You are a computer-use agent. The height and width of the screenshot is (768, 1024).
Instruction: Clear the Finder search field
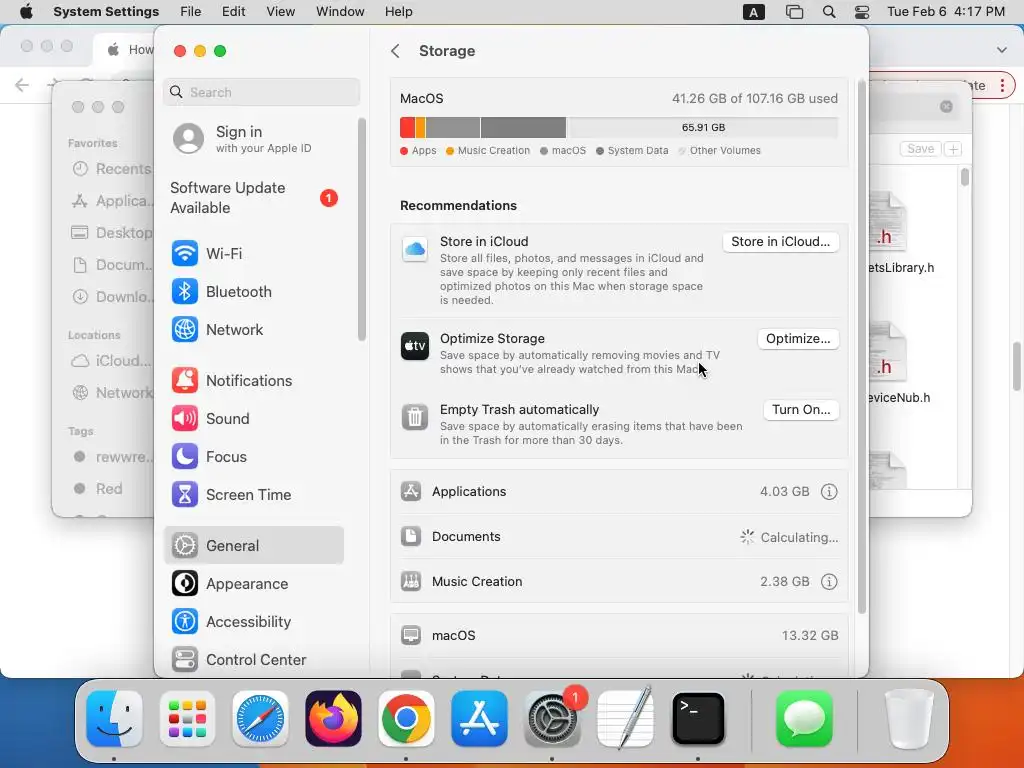pos(946,106)
